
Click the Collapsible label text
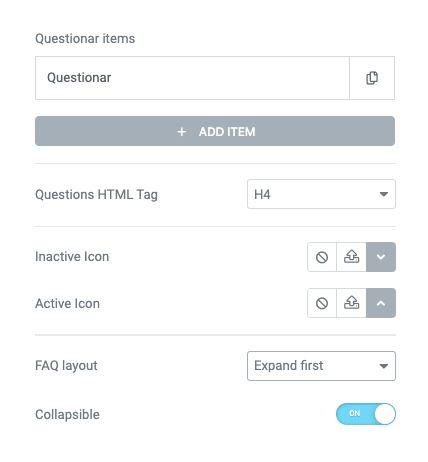coord(67,414)
